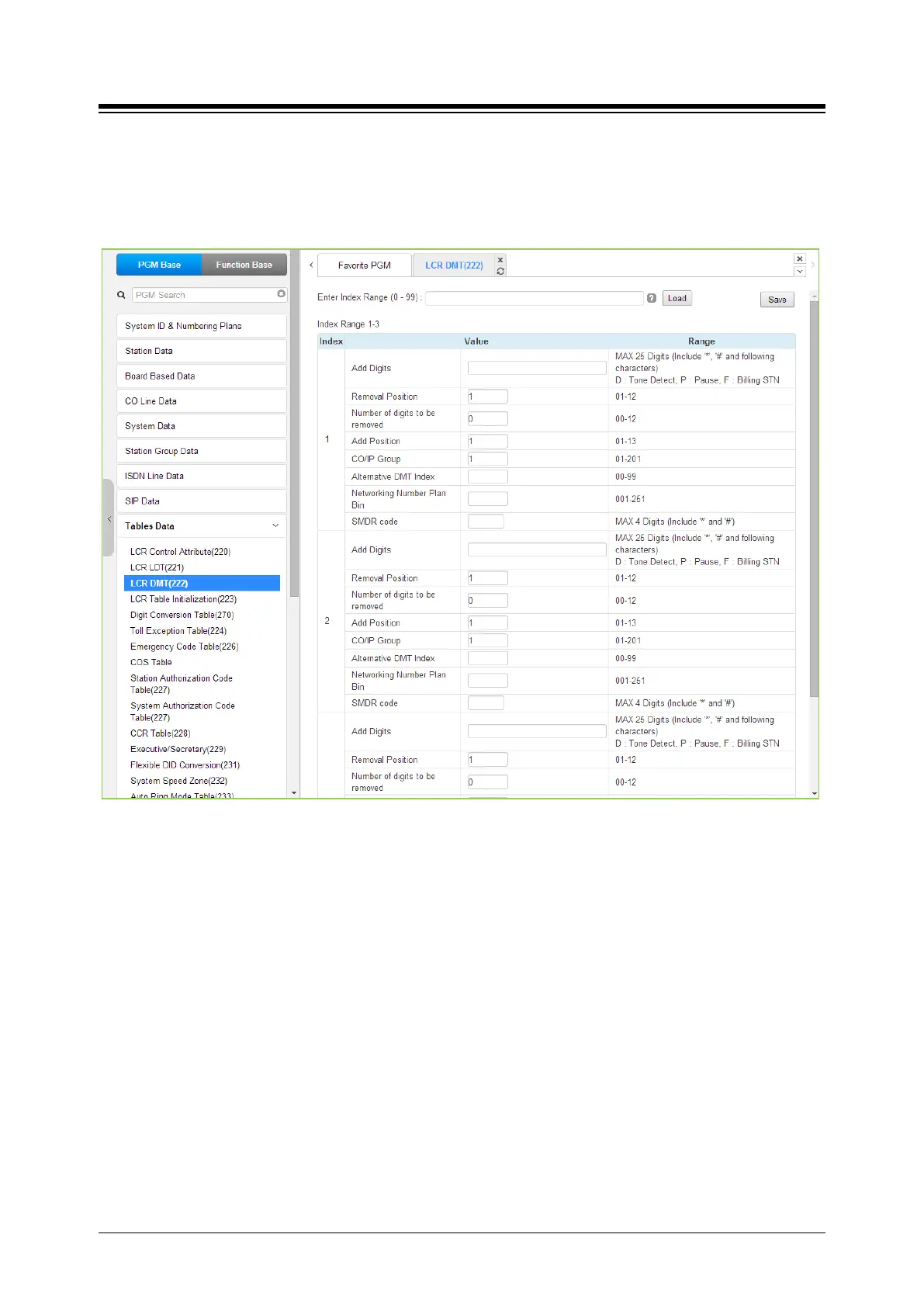Switch to Function Base view
This screenshot has height=1307, width=924.
click(244, 265)
